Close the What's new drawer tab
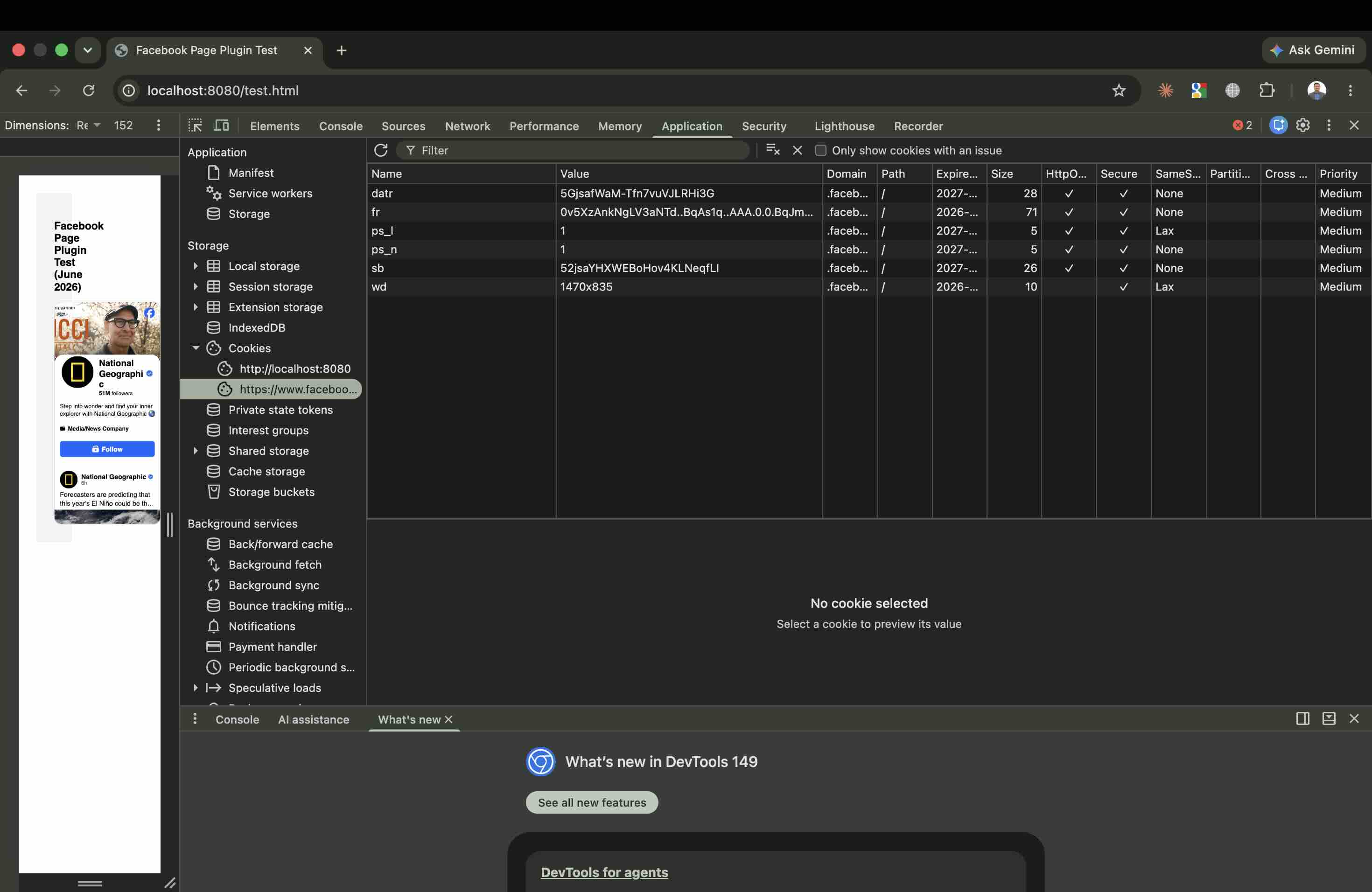The width and height of the screenshot is (1372, 892). click(448, 719)
